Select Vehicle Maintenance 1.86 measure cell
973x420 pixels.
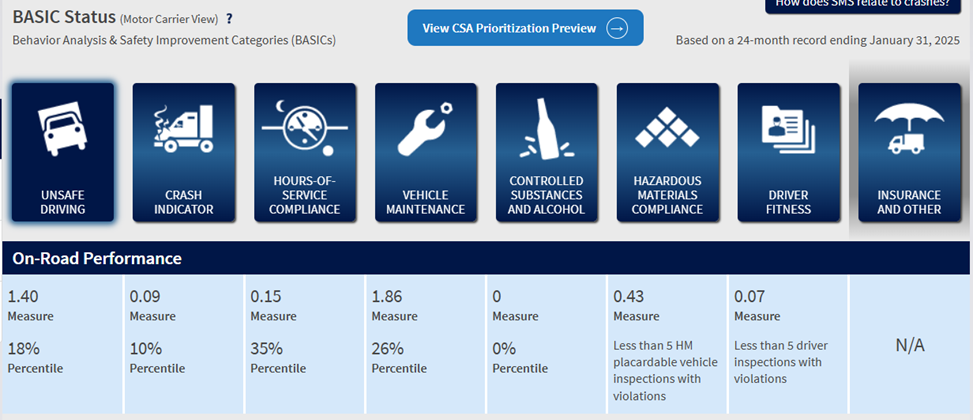coord(425,305)
